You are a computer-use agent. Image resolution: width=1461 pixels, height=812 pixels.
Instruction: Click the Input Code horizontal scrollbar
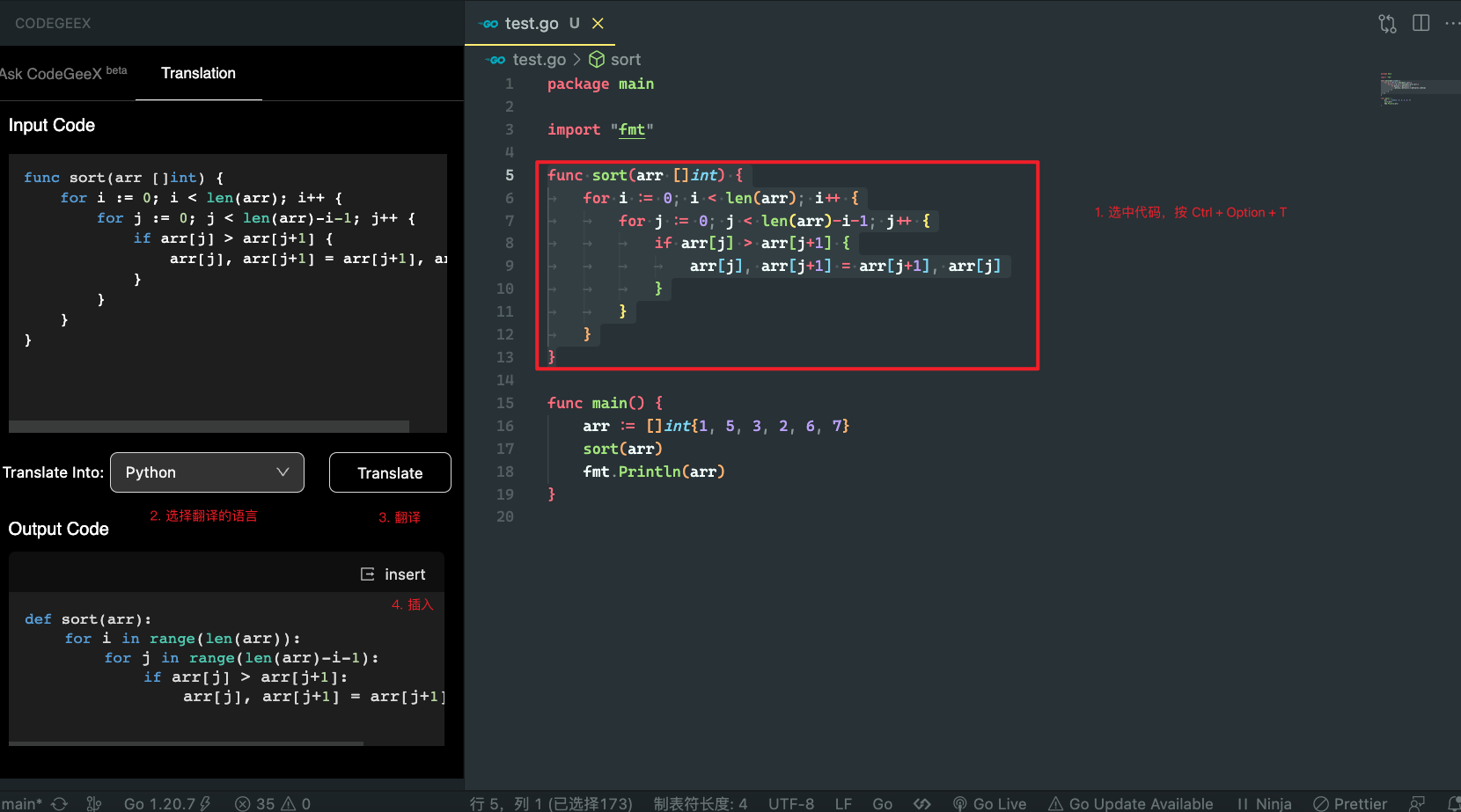click(x=209, y=427)
